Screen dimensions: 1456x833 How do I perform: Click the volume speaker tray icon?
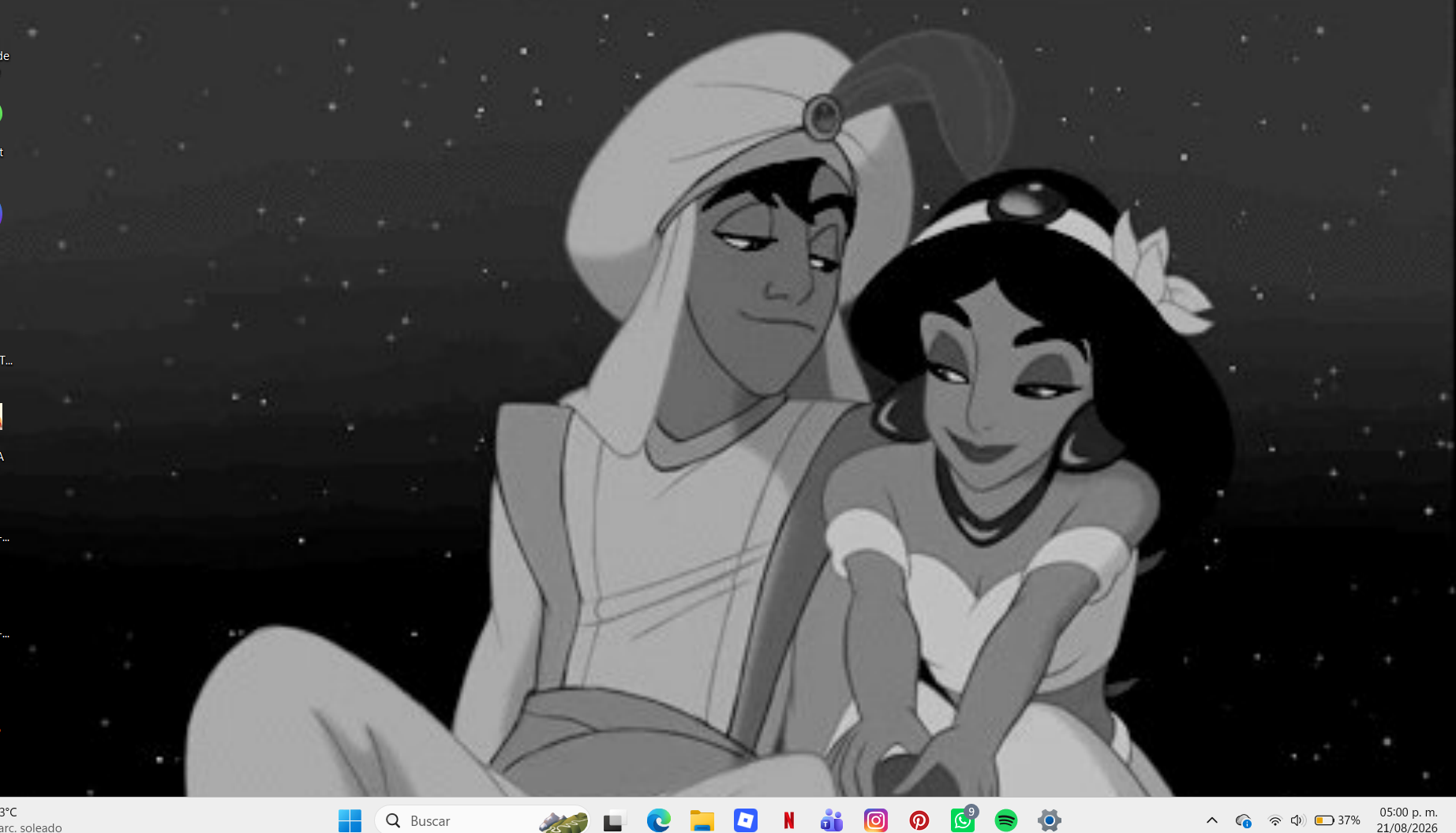(1297, 820)
